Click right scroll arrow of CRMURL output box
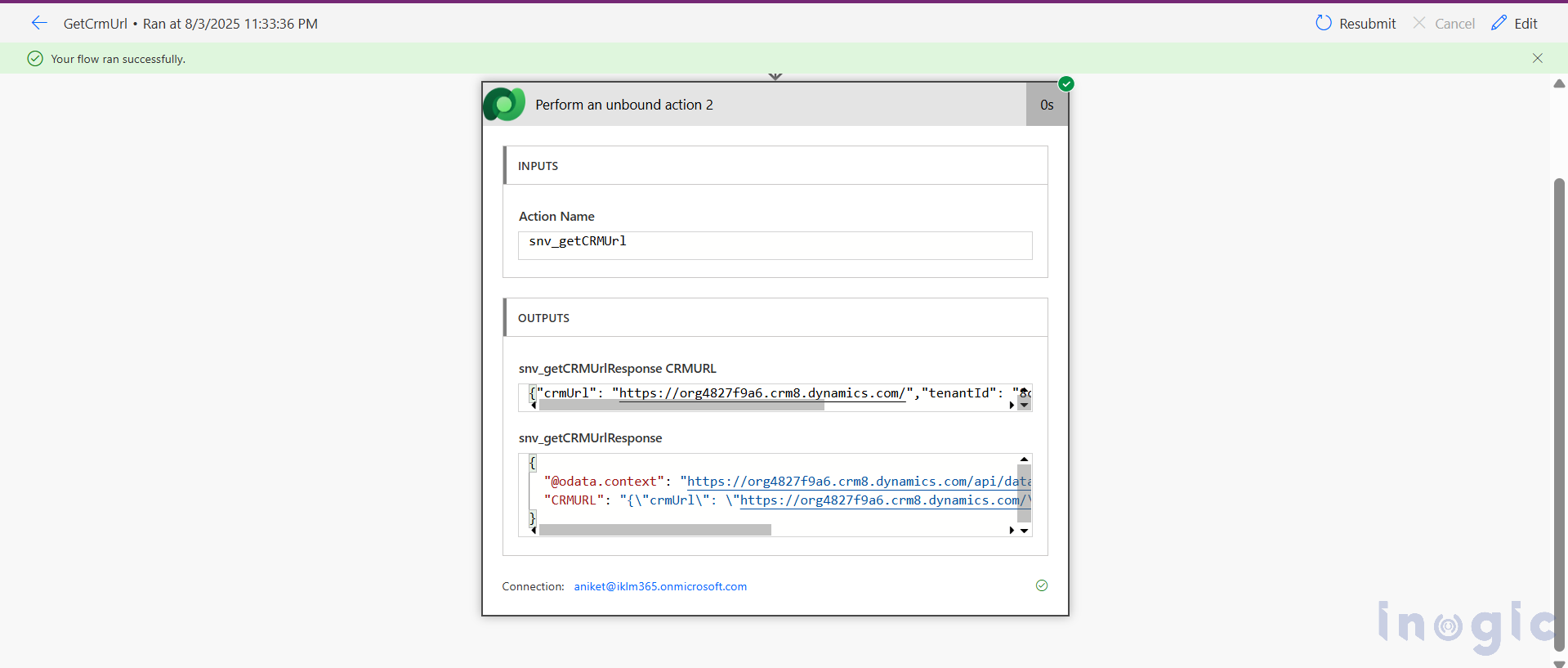Image resolution: width=1568 pixels, height=668 pixels. pos(1012,405)
